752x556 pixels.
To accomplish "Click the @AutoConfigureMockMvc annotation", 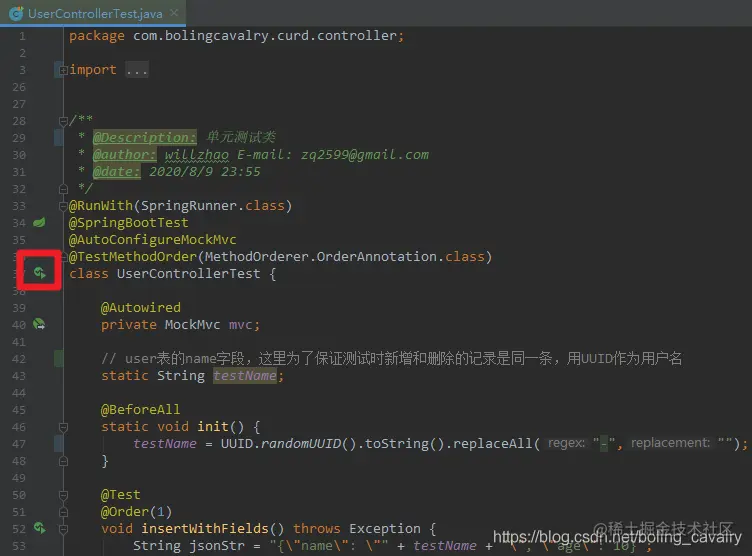I will pos(153,239).
